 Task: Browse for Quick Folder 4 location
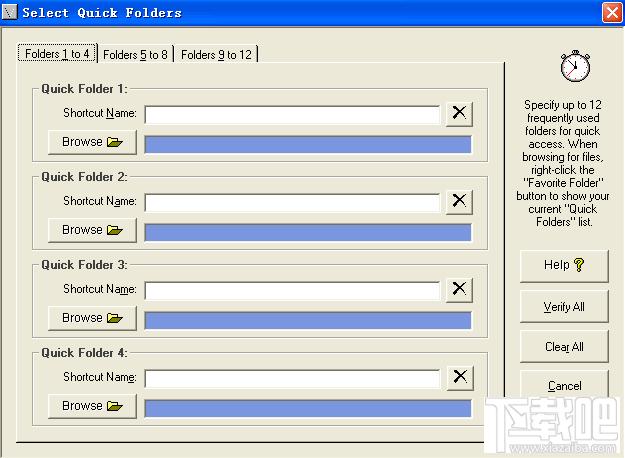point(92,406)
